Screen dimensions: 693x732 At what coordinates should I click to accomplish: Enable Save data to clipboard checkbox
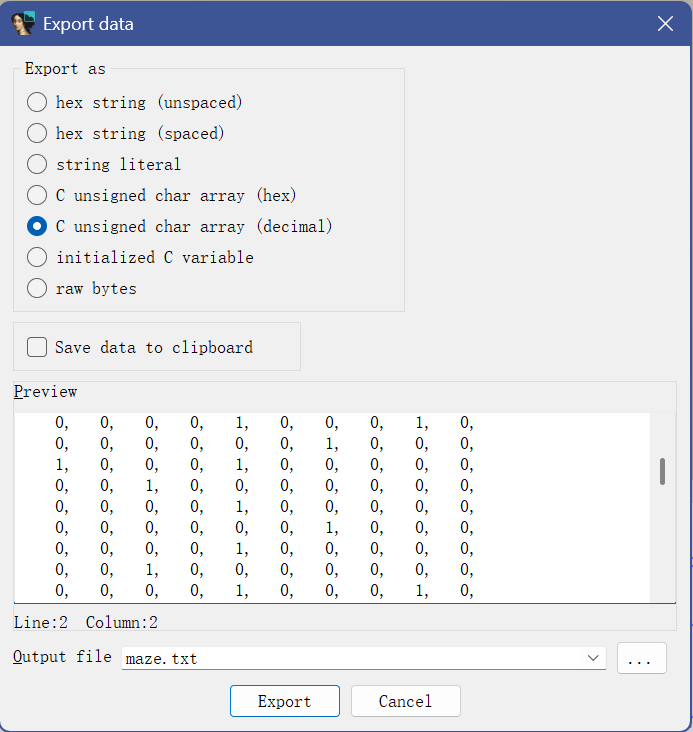coord(38,347)
